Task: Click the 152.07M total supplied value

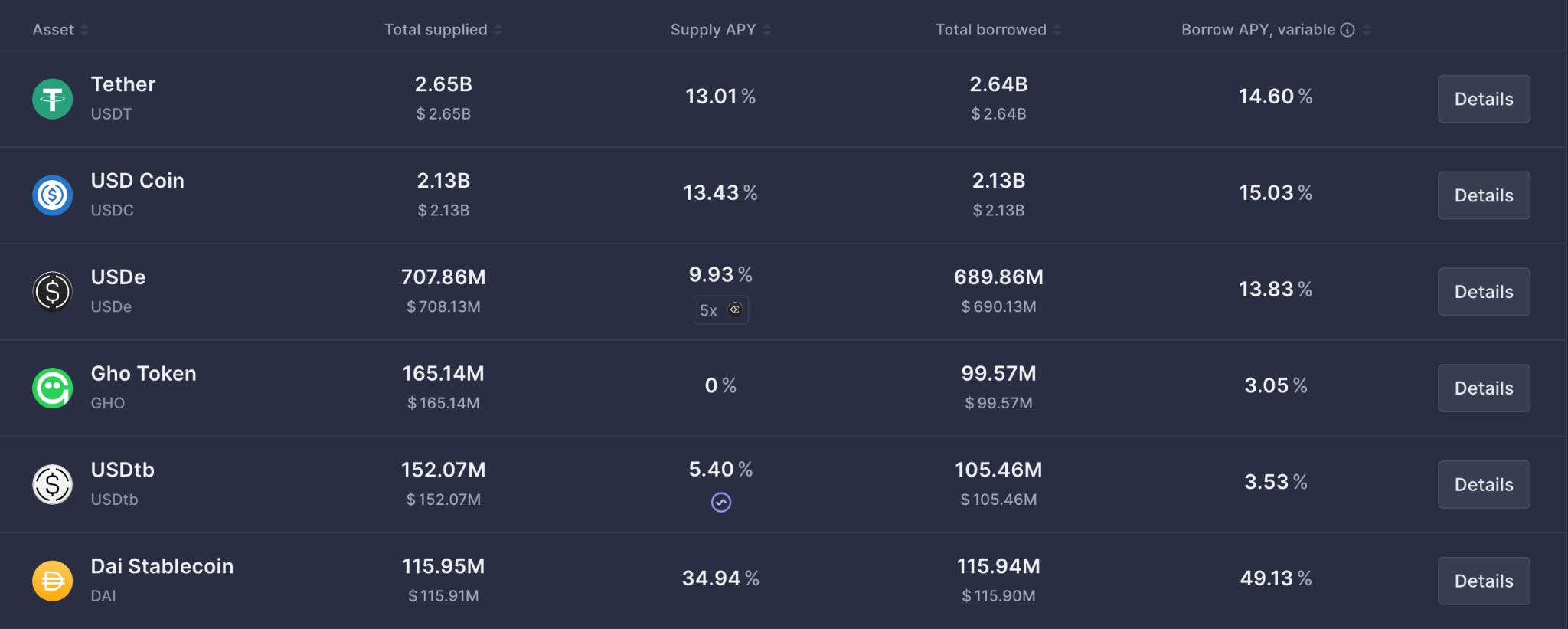Action: coord(443,470)
